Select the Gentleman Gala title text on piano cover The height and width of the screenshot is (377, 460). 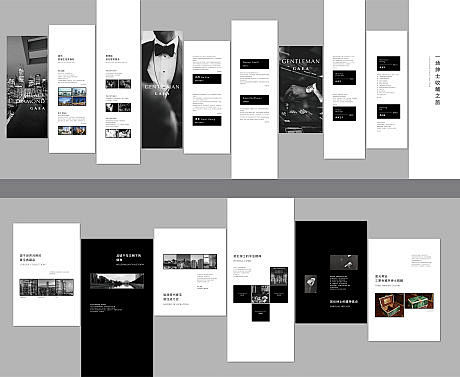click(301, 64)
